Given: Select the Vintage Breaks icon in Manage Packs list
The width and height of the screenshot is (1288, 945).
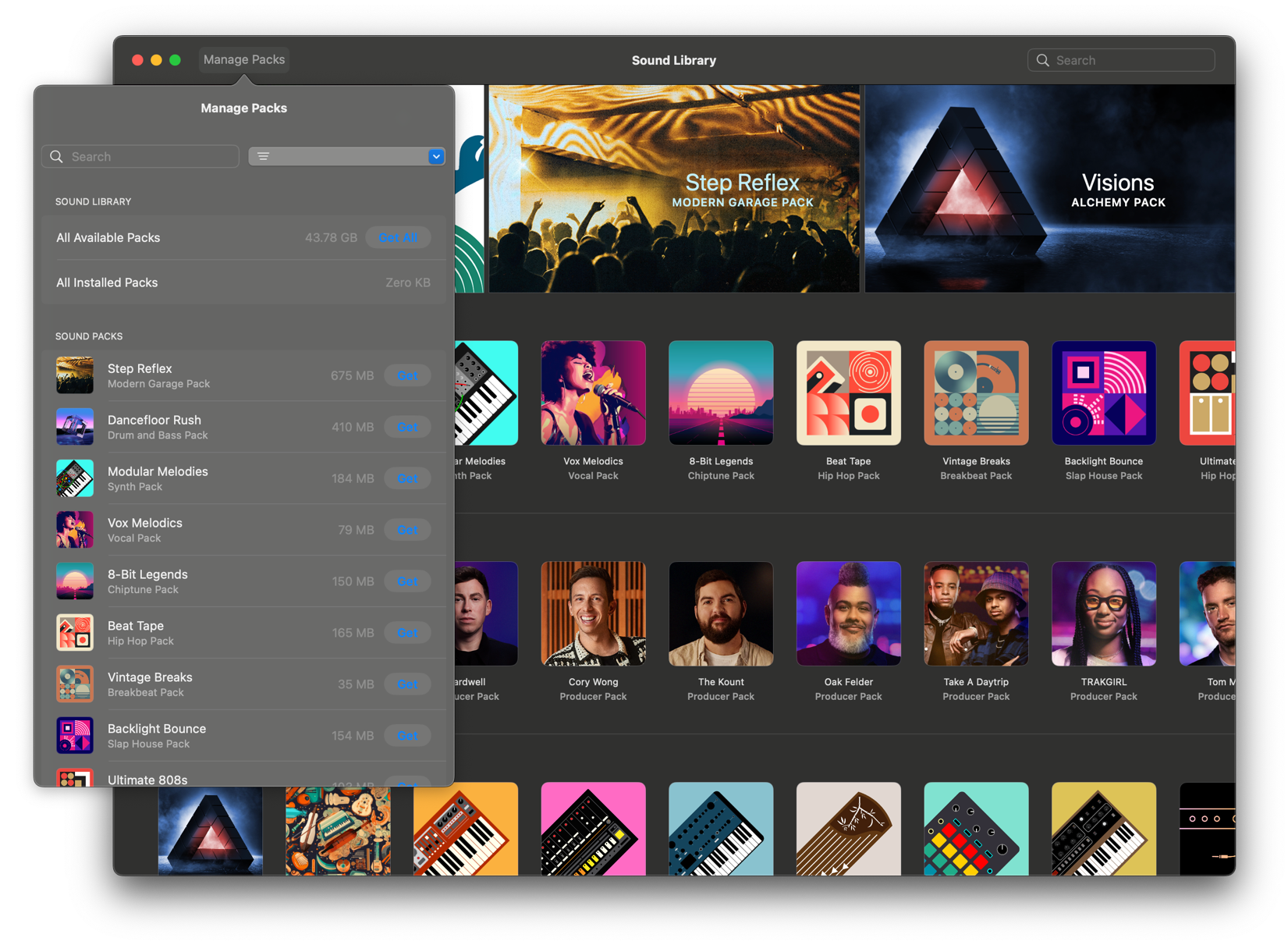Looking at the screenshot, I should 75,684.
